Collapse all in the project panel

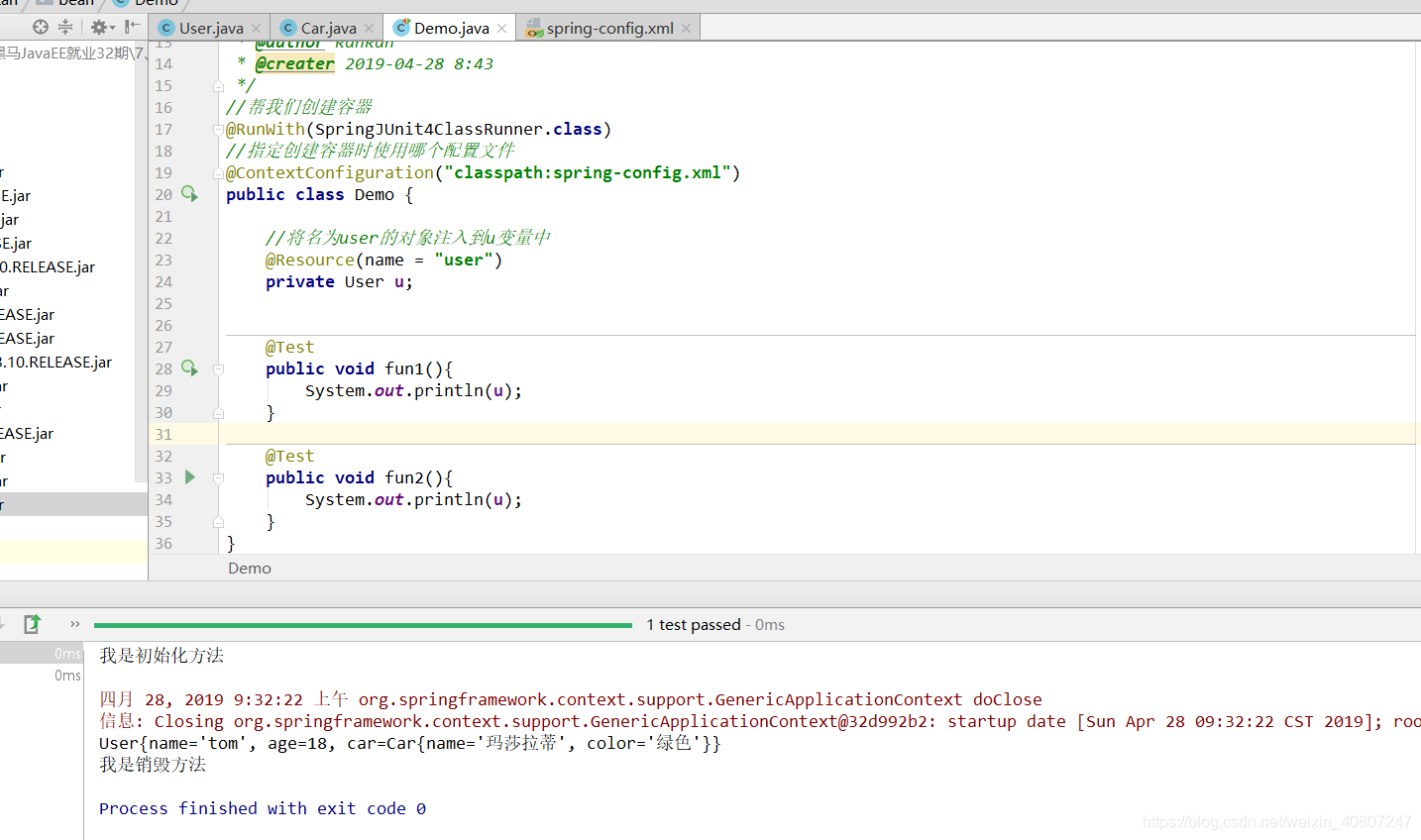(x=65, y=27)
